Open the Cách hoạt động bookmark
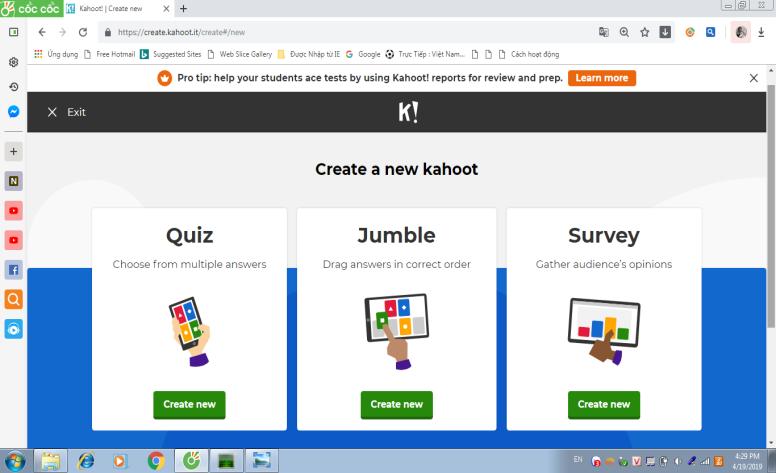776x473 pixels. 529,54
